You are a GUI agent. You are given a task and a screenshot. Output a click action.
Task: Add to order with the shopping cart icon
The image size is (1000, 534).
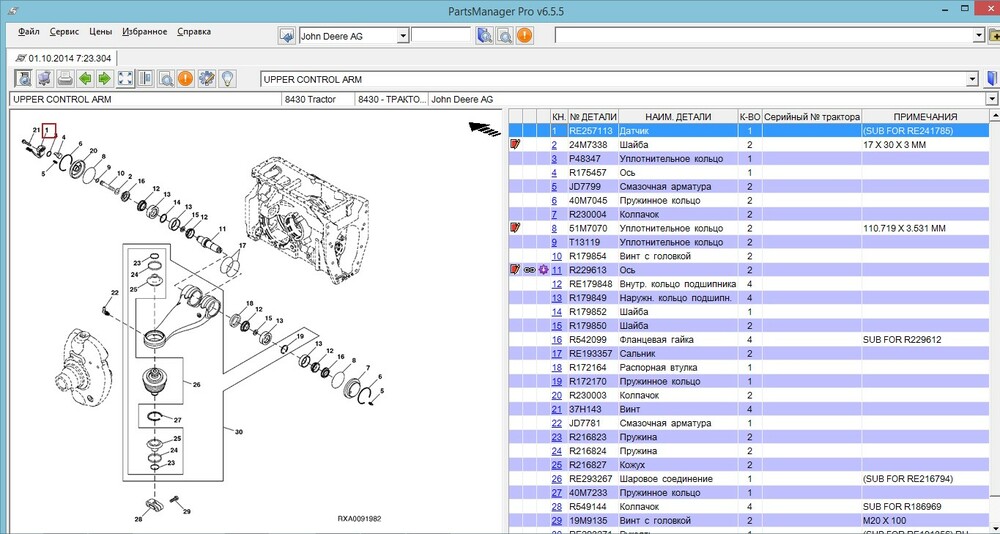click(x=46, y=78)
